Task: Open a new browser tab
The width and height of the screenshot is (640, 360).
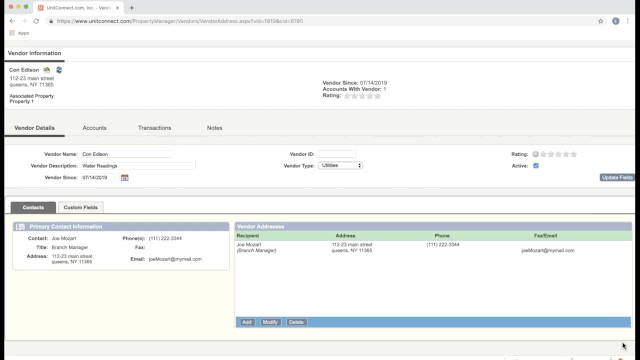Action: (131, 8)
